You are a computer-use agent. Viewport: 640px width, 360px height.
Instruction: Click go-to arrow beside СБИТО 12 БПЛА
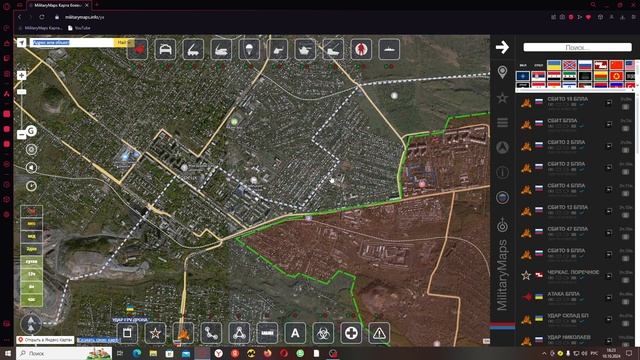[609, 211]
